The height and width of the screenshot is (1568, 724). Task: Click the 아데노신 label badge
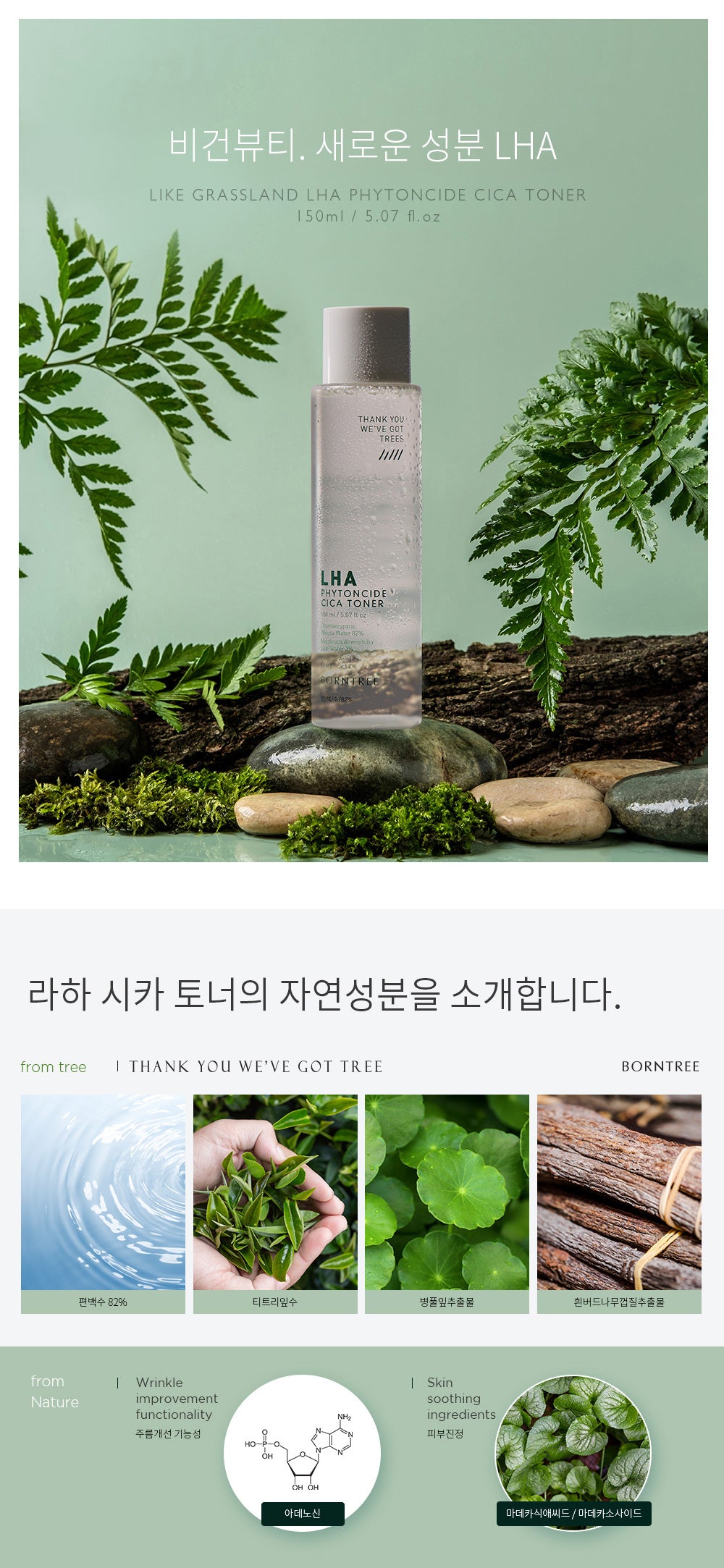[303, 1513]
